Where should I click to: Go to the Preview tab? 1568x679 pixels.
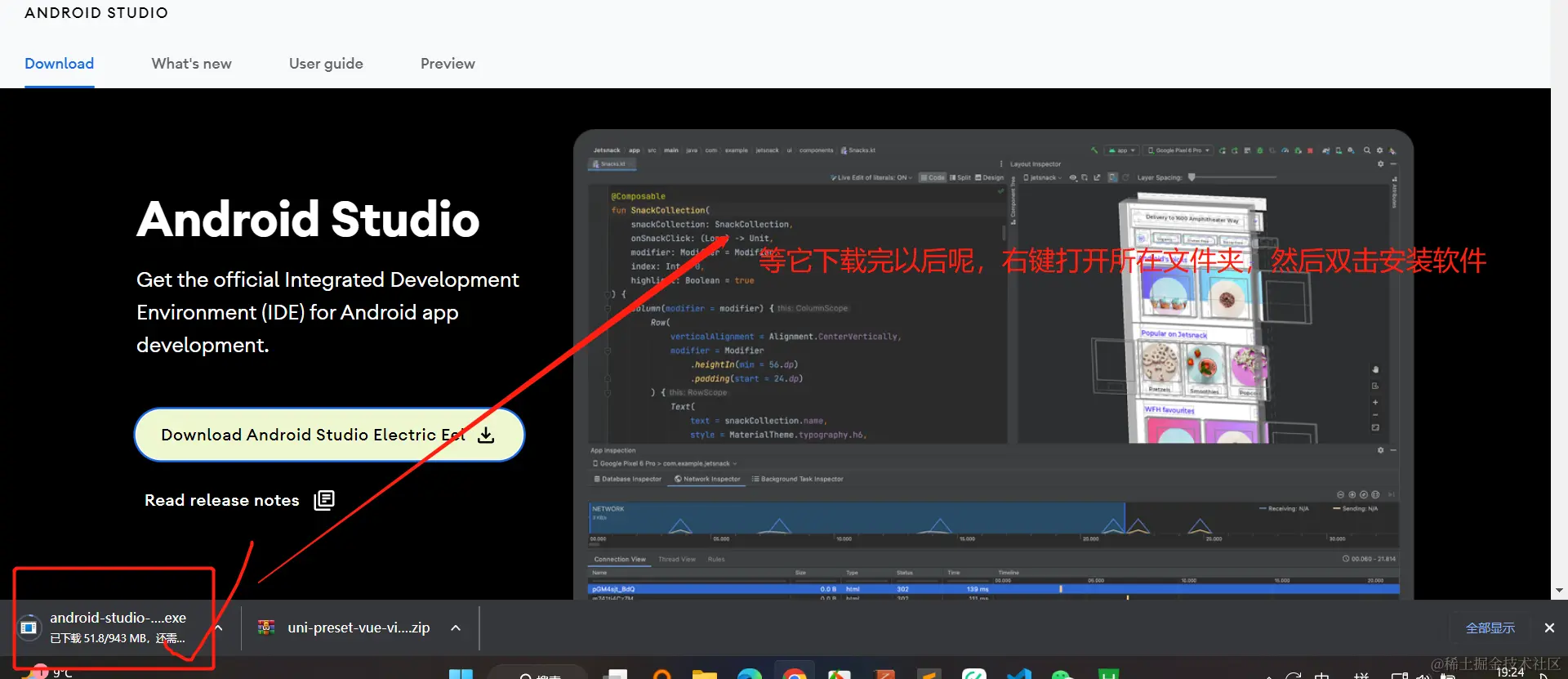448,64
